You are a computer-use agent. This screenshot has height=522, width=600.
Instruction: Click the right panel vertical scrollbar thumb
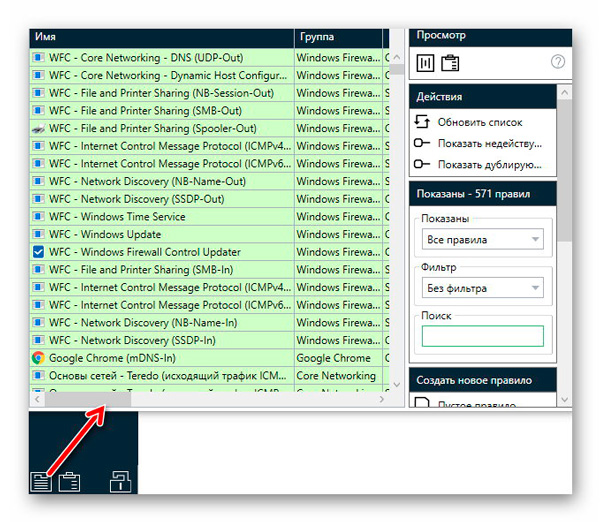point(564,170)
